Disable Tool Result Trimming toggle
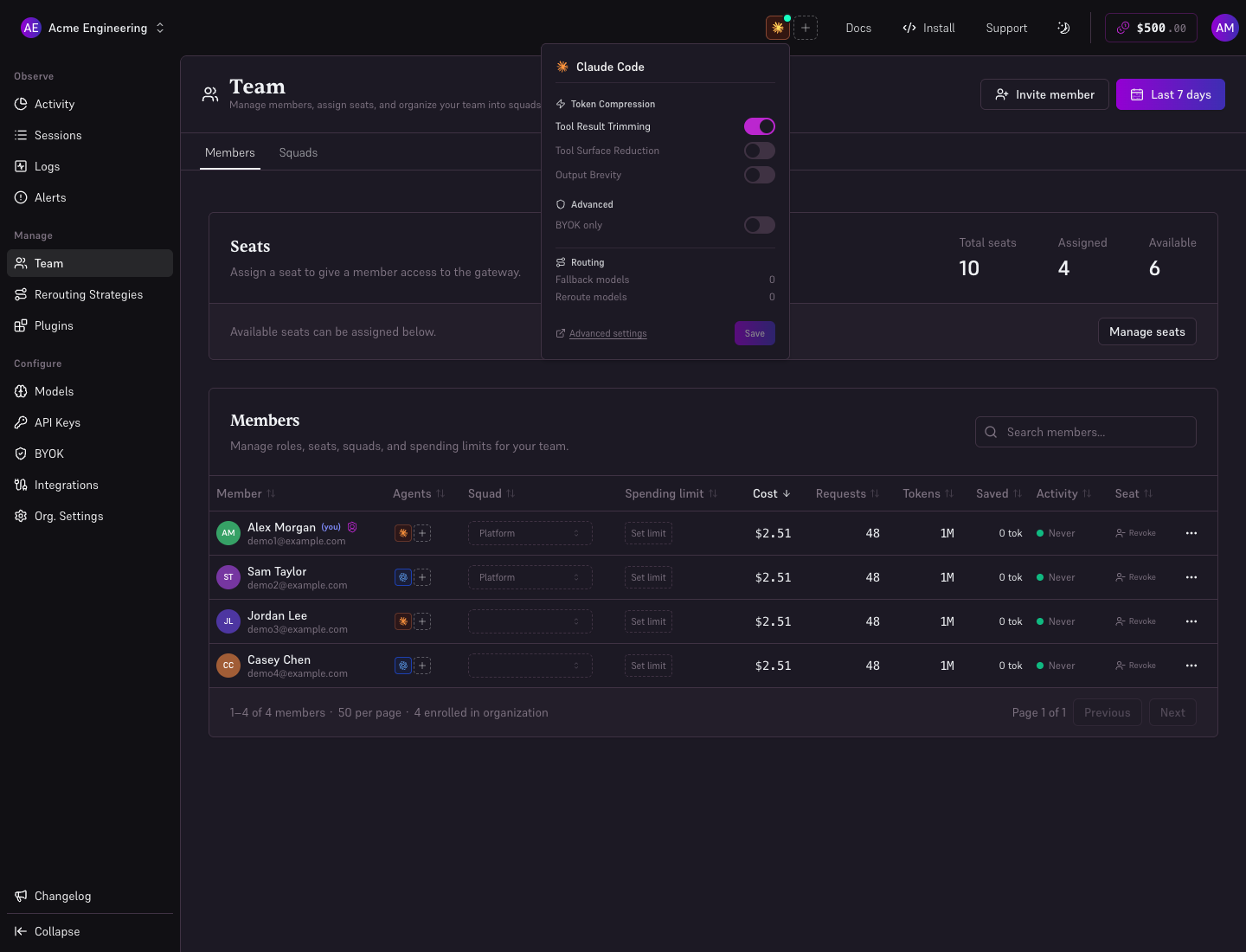Image resolution: width=1246 pixels, height=952 pixels. [x=760, y=126]
